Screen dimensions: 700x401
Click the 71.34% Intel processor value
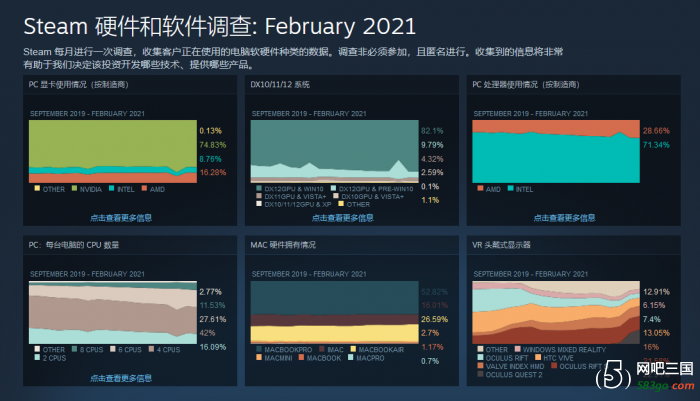656,145
